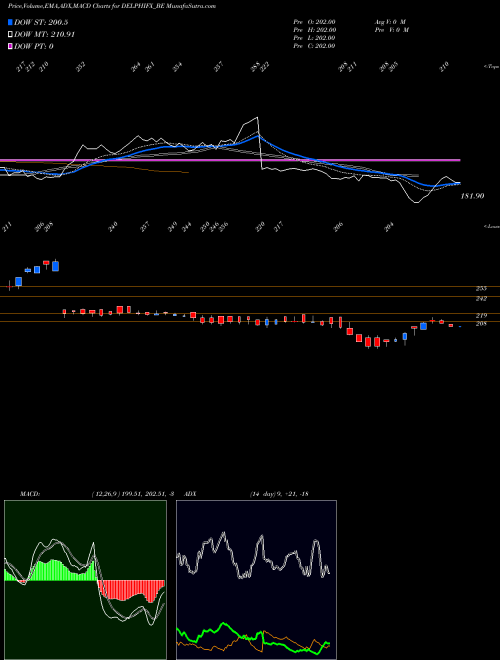Image resolution: width=500 pixels, height=660 pixels.
Task: Open the ADX indicator chart panel
Action: (x=256, y=580)
